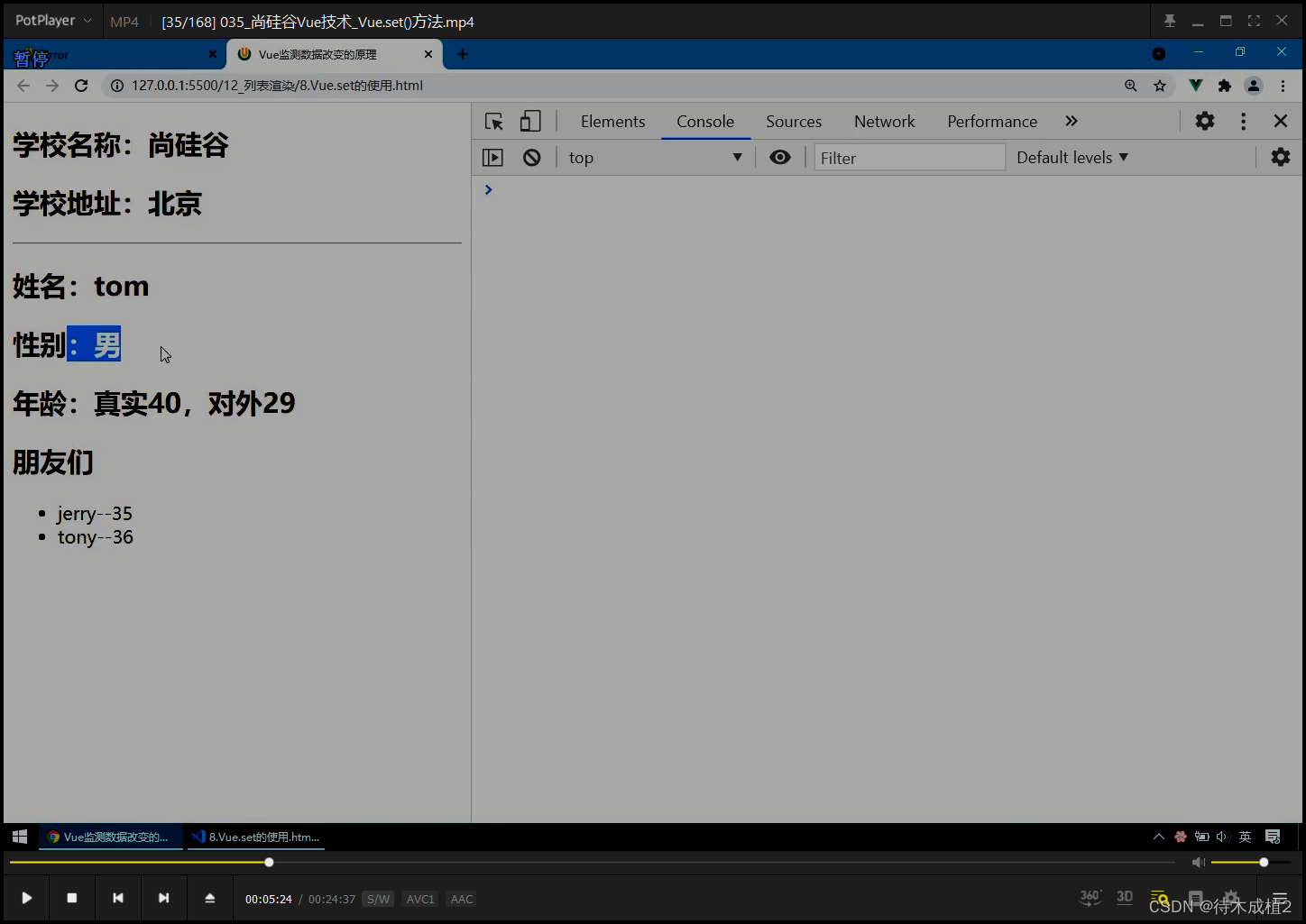Open the Windows Start button

(20, 837)
